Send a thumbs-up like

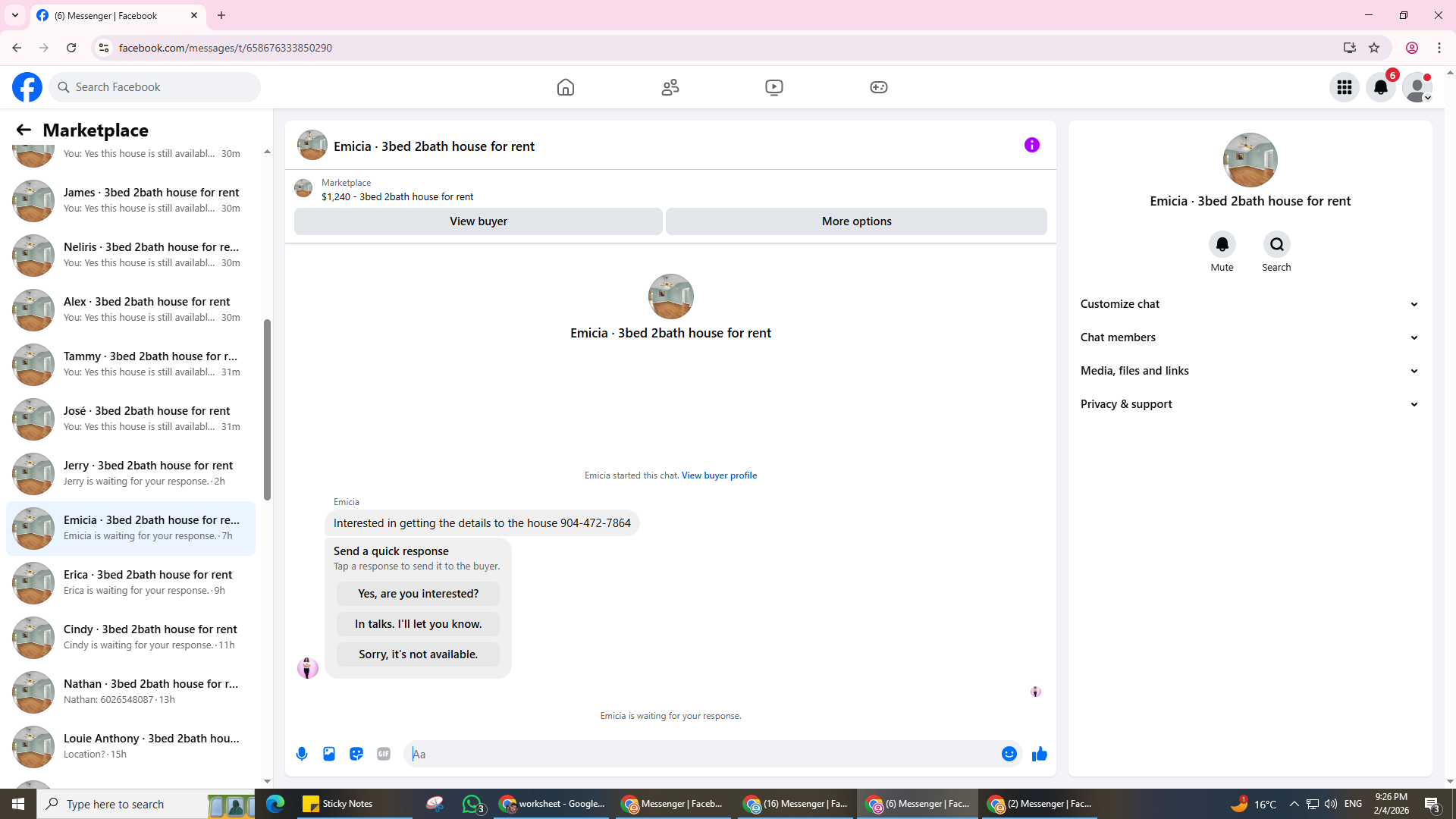click(1039, 754)
